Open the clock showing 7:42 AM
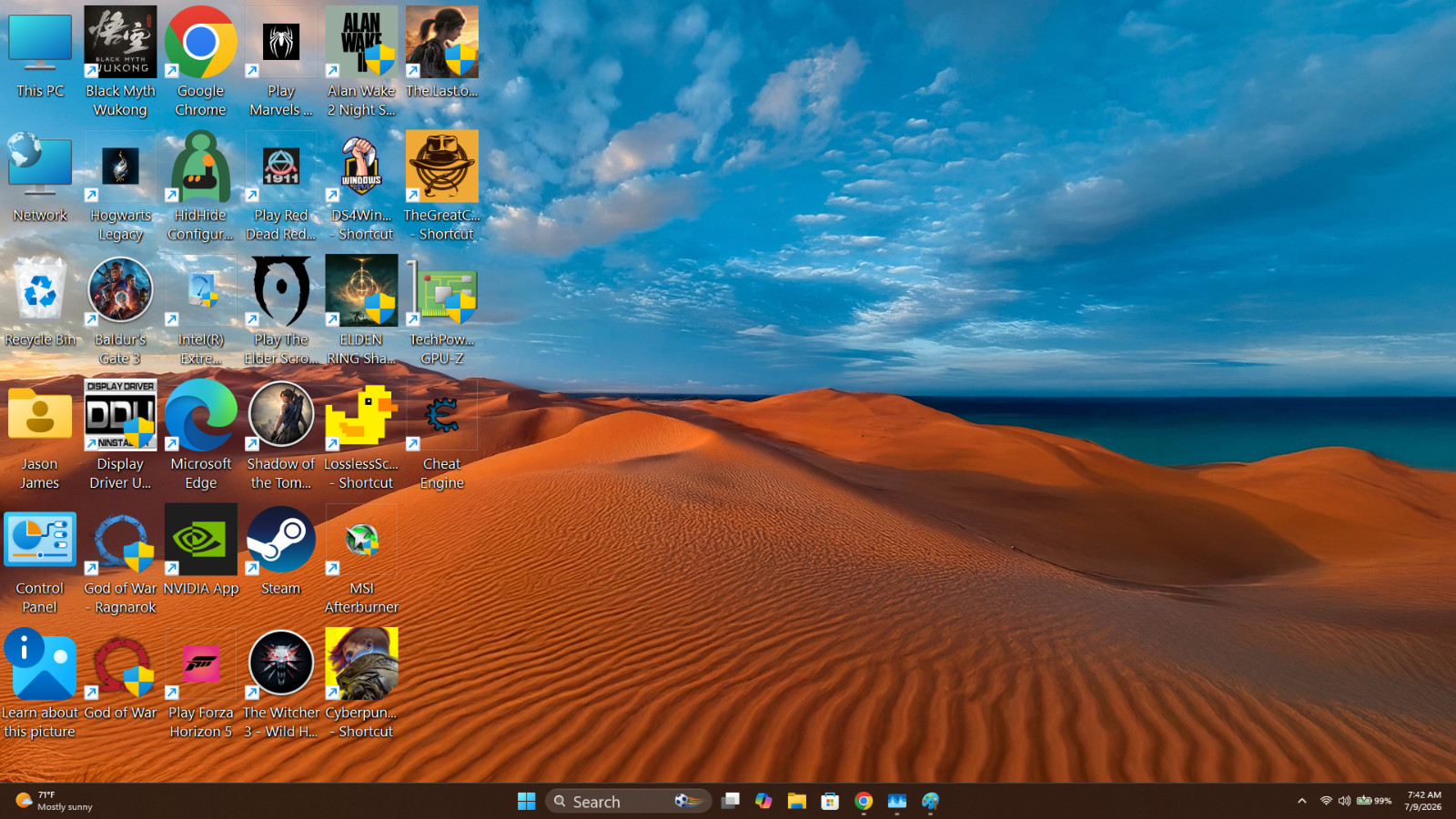This screenshot has width=1456, height=819. pyautogui.click(x=1424, y=801)
